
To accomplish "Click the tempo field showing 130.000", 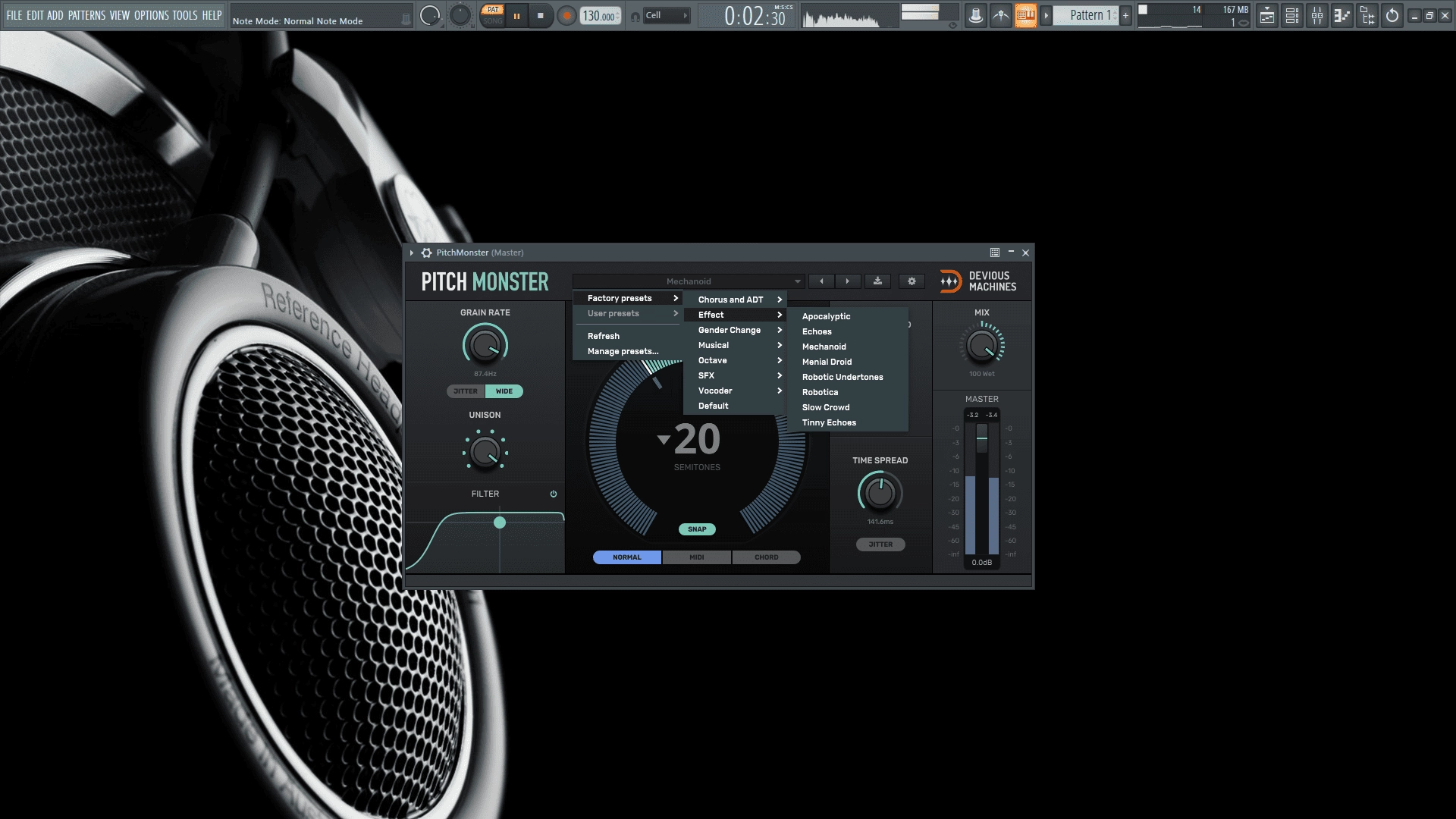I will coord(600,16).
